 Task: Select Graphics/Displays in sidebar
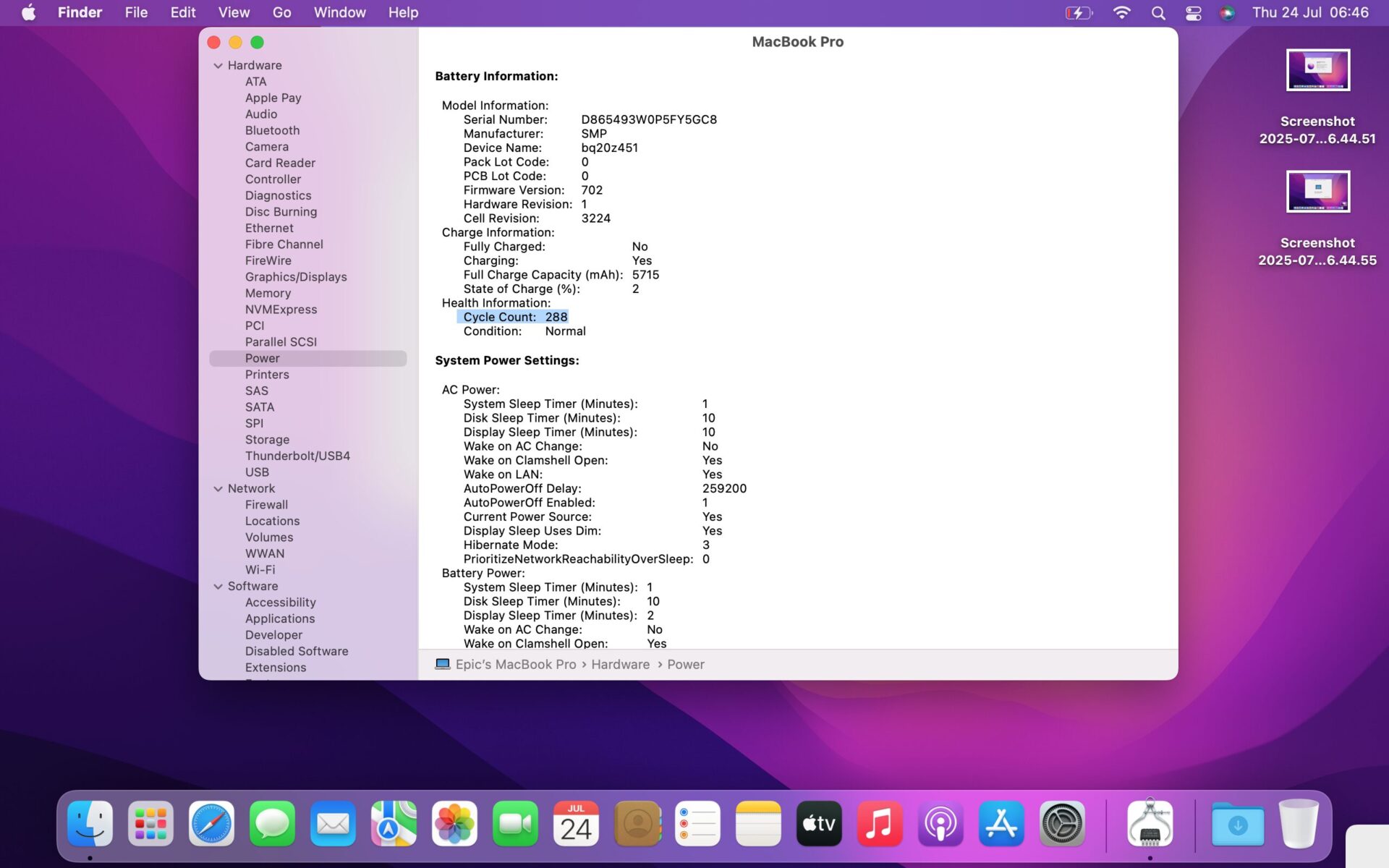(296, 277)
